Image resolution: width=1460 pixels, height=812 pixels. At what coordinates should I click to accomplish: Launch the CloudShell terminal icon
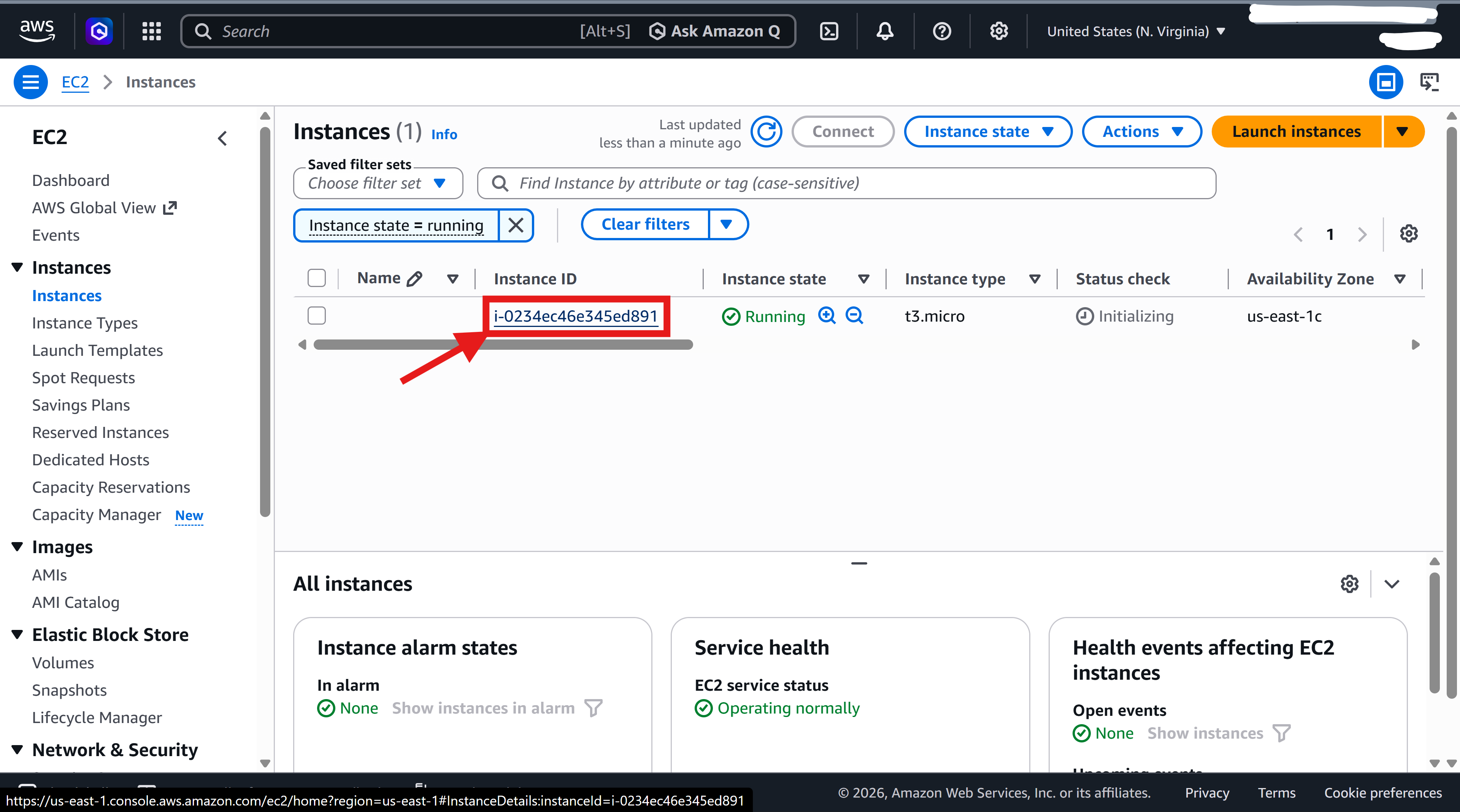tap(828, 30)
